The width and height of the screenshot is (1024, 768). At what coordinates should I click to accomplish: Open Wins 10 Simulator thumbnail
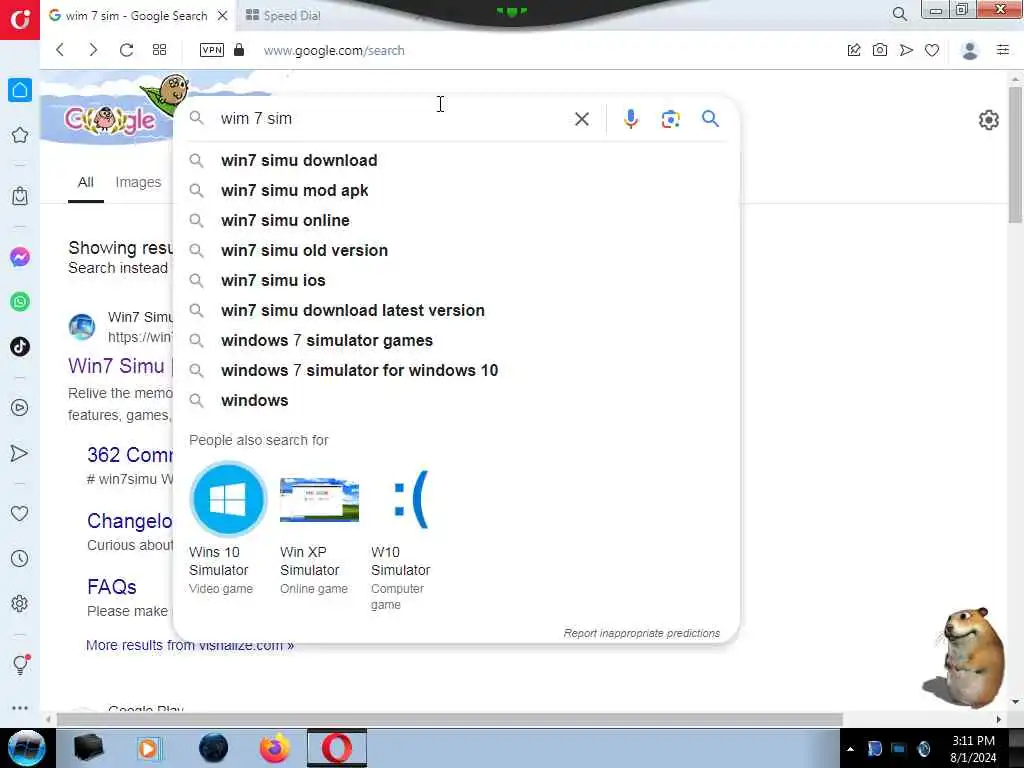pyautogui.click(x=228, y=500)
